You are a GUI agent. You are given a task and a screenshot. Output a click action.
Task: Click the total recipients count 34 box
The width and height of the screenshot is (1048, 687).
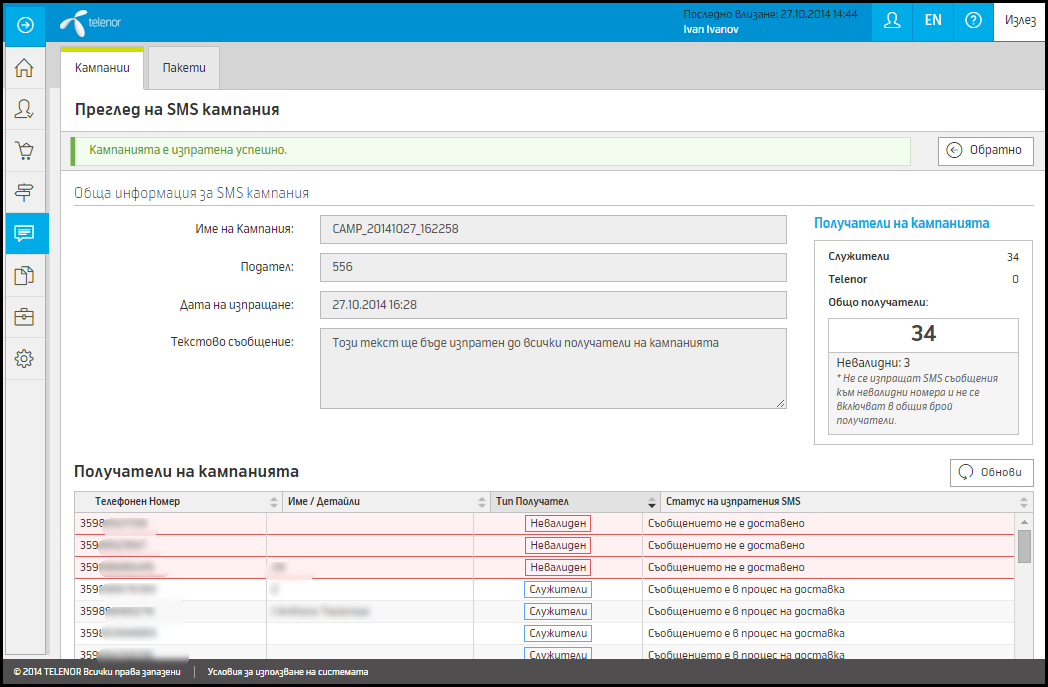pos(923,335)
